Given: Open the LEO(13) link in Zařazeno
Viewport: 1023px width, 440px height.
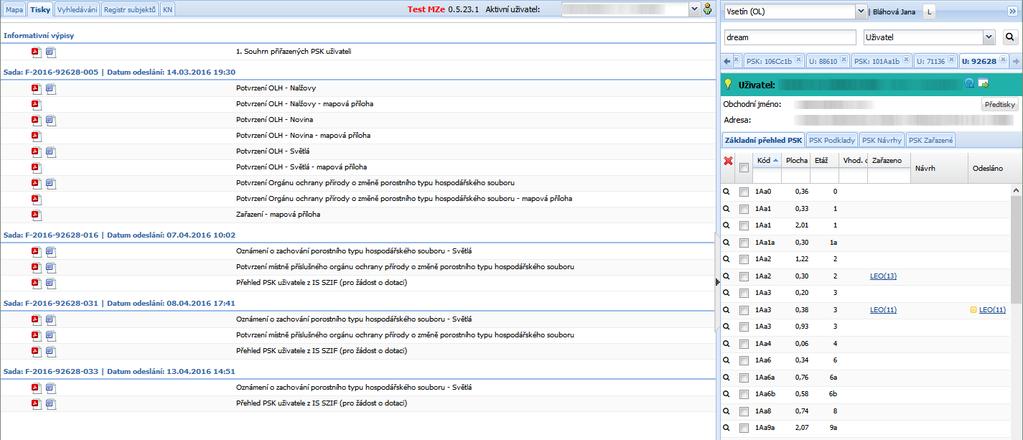Looking at the screenshot, I should point(883,276).
